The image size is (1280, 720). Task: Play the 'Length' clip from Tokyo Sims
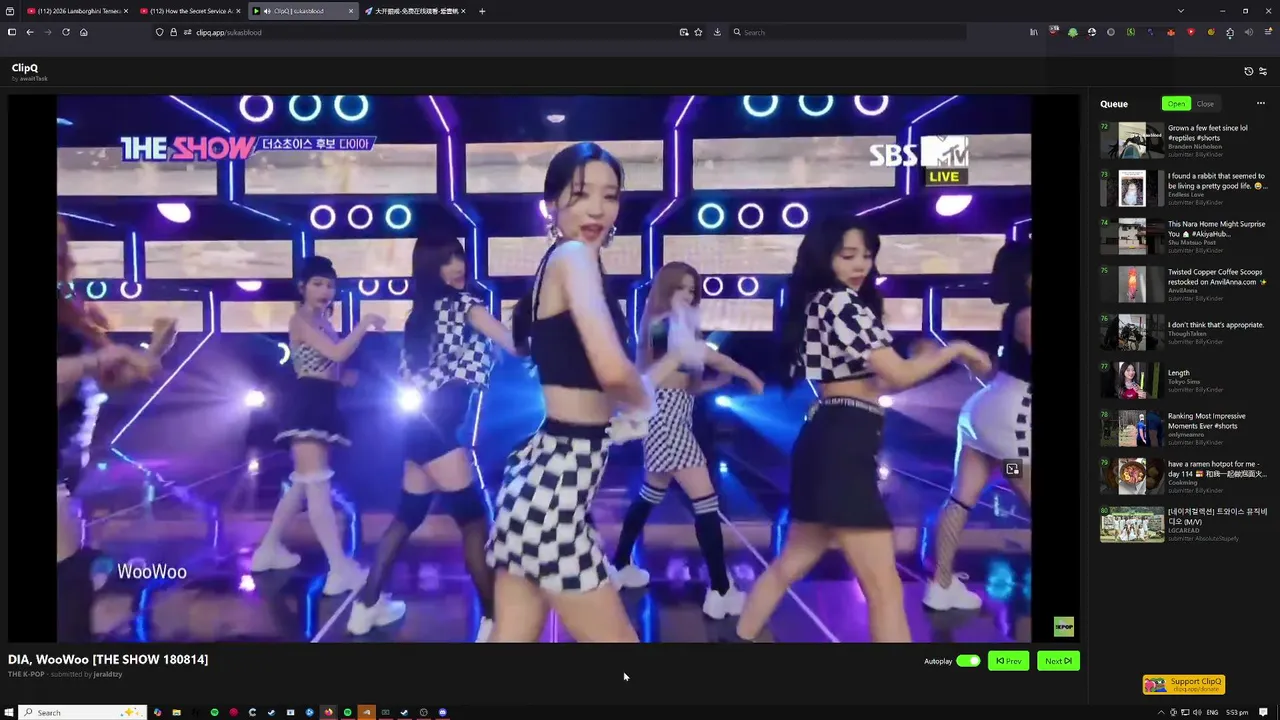pyautogui.click(x=1184, y=381)
